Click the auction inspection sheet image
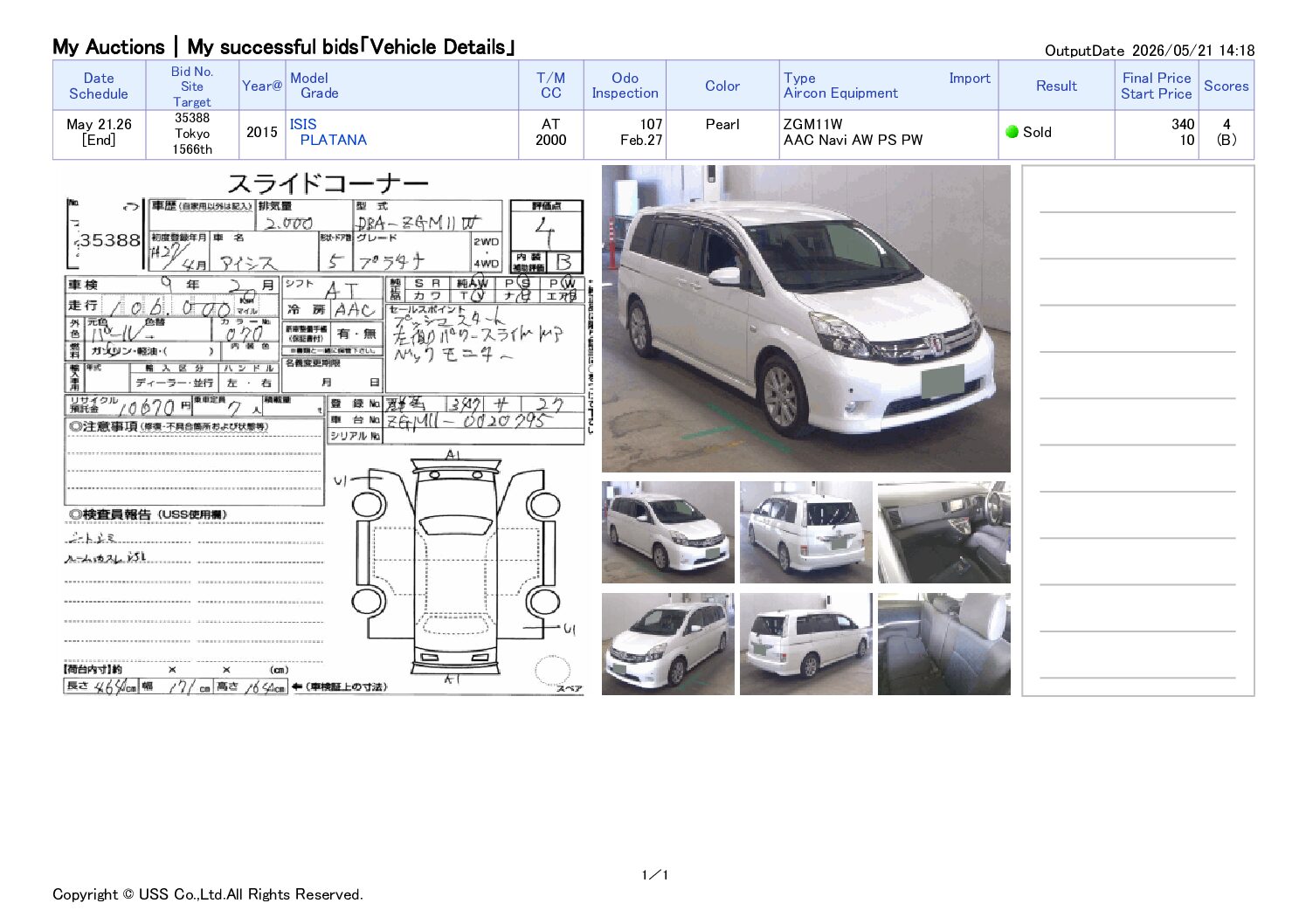Viewport: 1306px width, 924px height. click(325, 431)
